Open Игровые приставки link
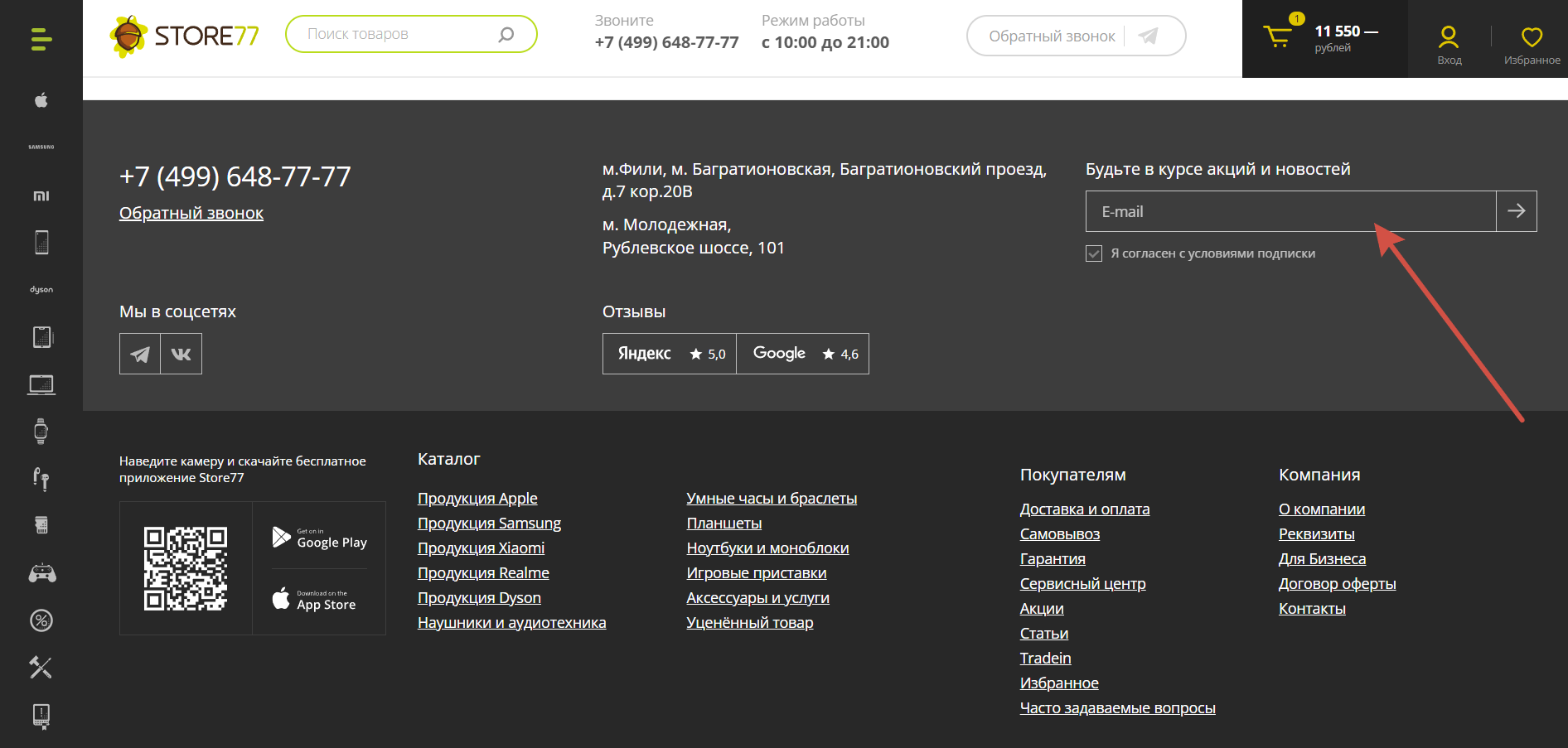 coord(757,573)
